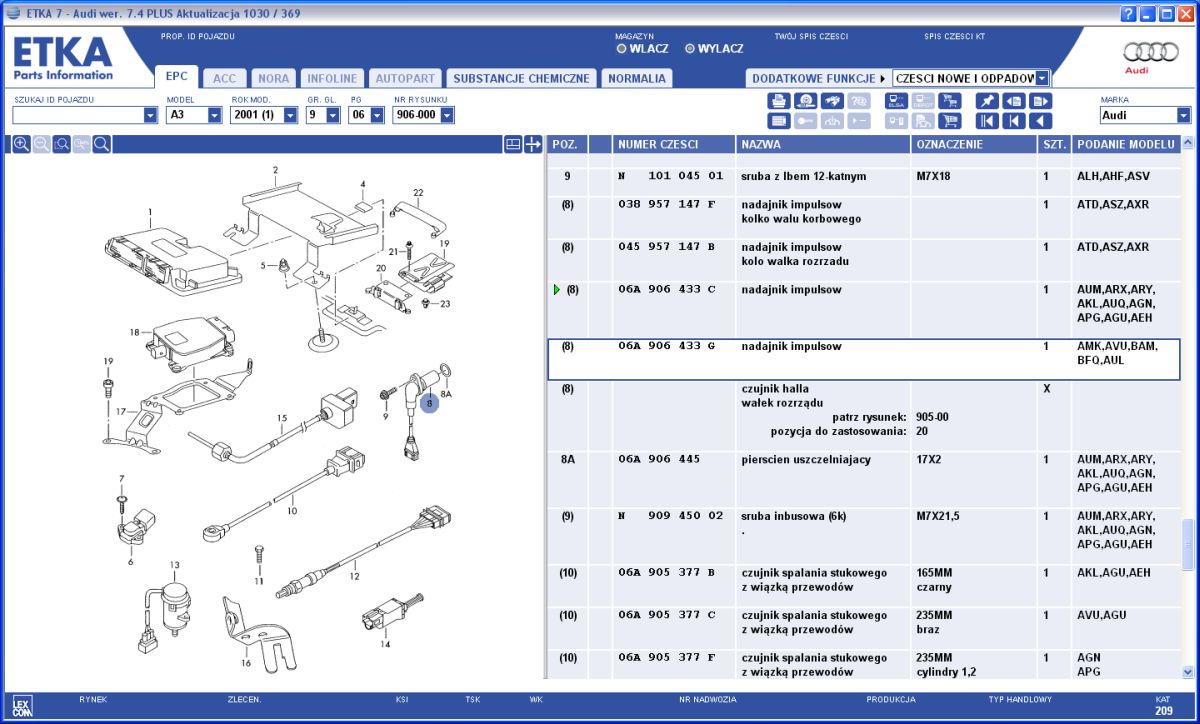Select part row 045 957 147 B
The image size is (1200, 724).
863,260
